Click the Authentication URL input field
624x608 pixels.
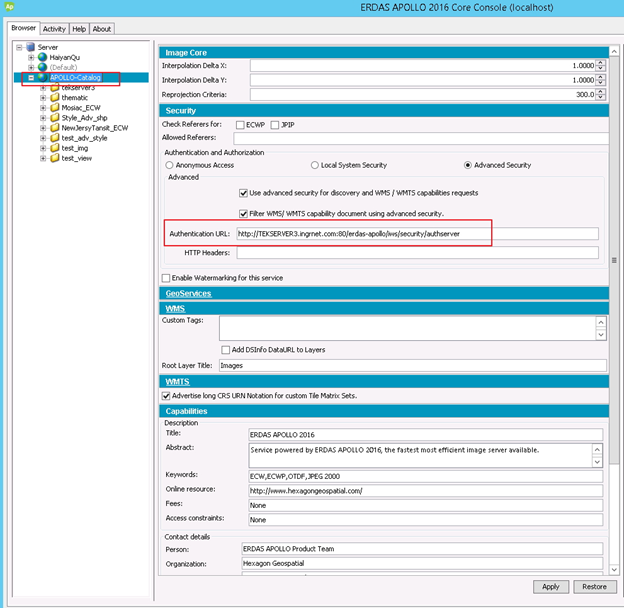pos(415,234)
